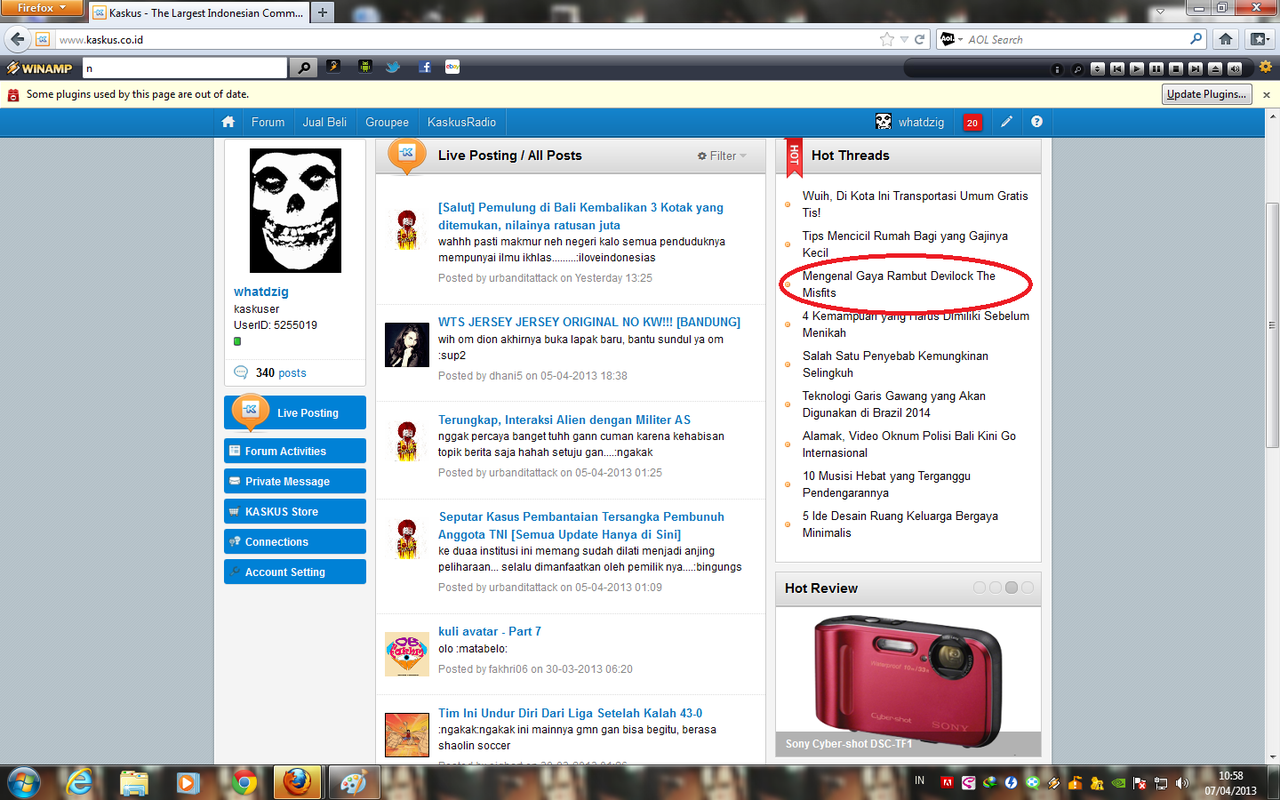Click the skull profile avatar image

pos(295,211)
